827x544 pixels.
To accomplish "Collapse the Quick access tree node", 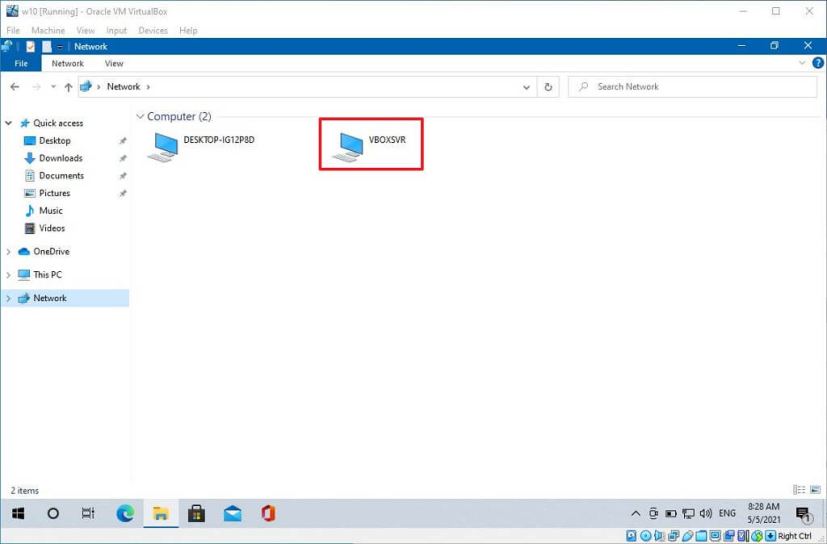I will coord(8,123).
